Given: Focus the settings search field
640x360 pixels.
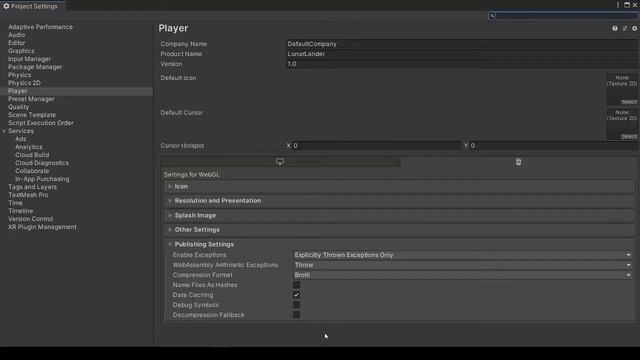Looking at the screenshot, I should [563, 16].
